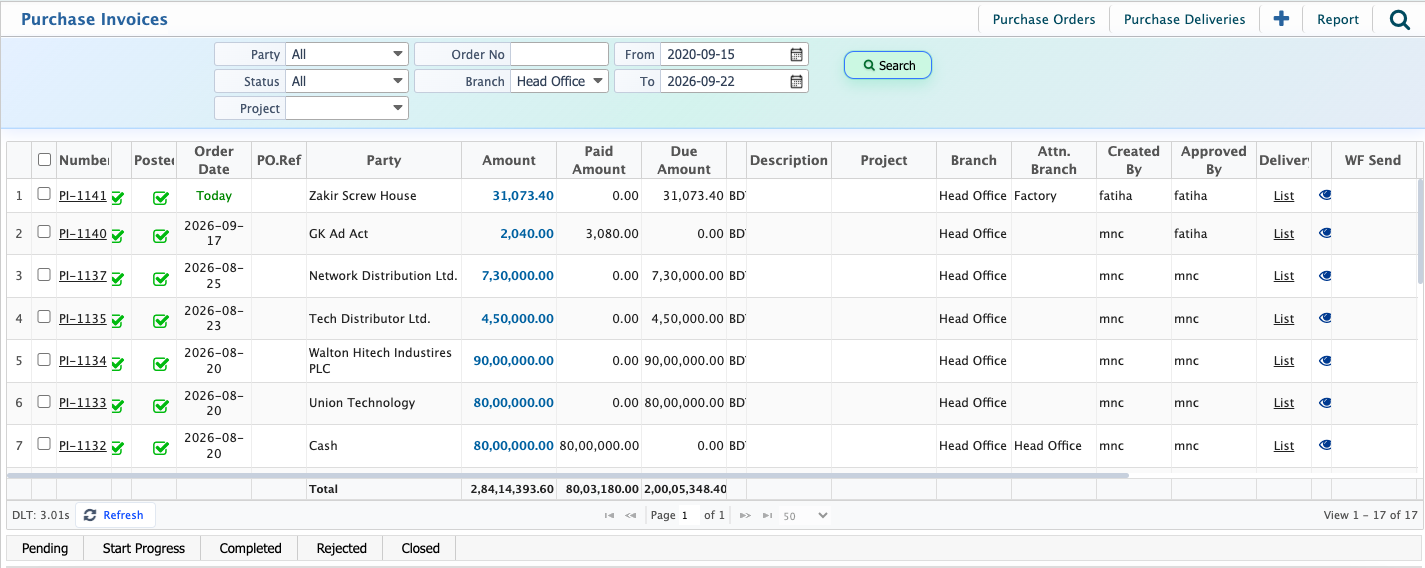Open the Purchase Deliveries menu item
1425x568 pixels.
(x=1184, y=19)
